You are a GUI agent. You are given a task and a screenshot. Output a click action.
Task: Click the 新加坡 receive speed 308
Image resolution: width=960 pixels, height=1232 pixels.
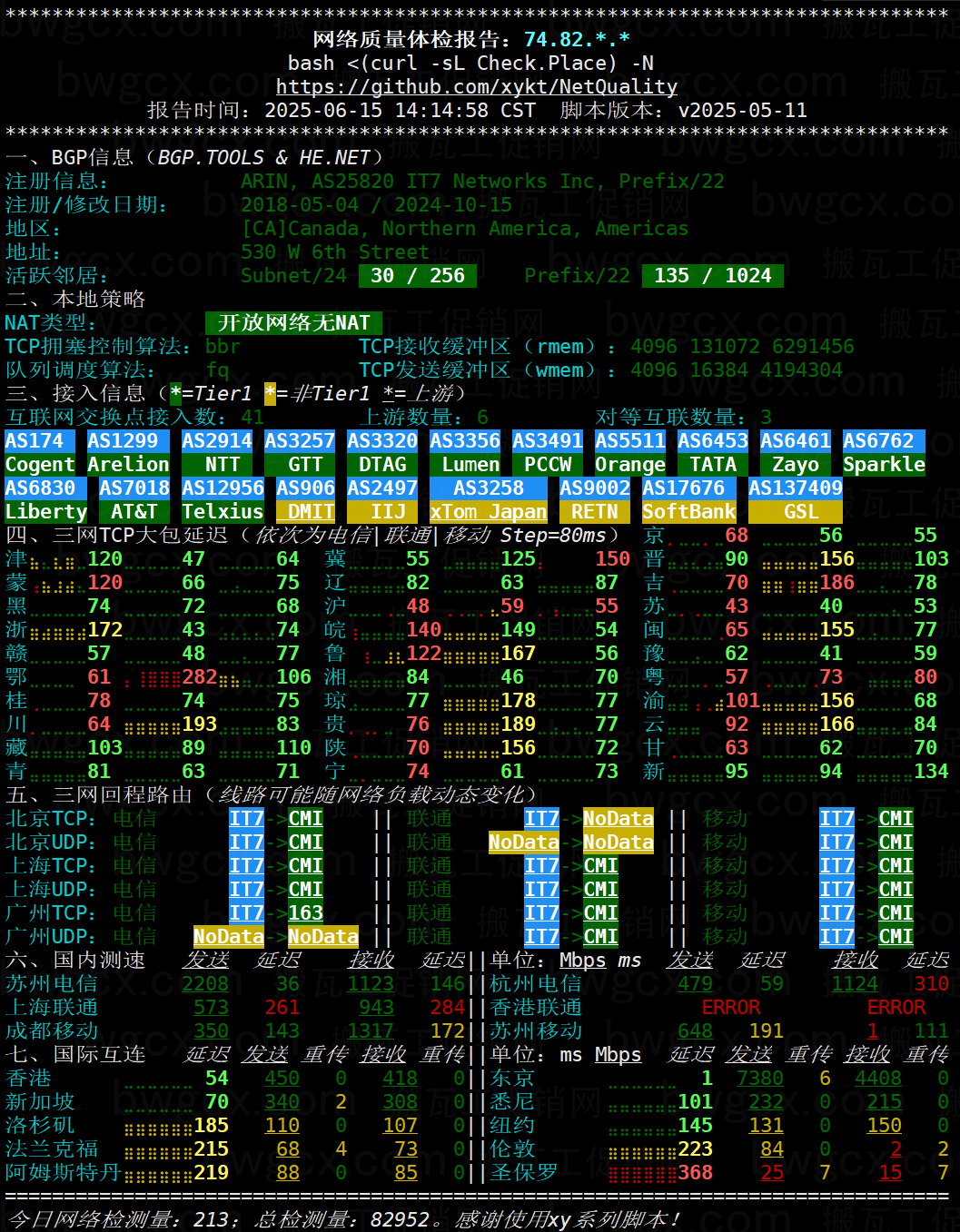[x=400, y=1101]
